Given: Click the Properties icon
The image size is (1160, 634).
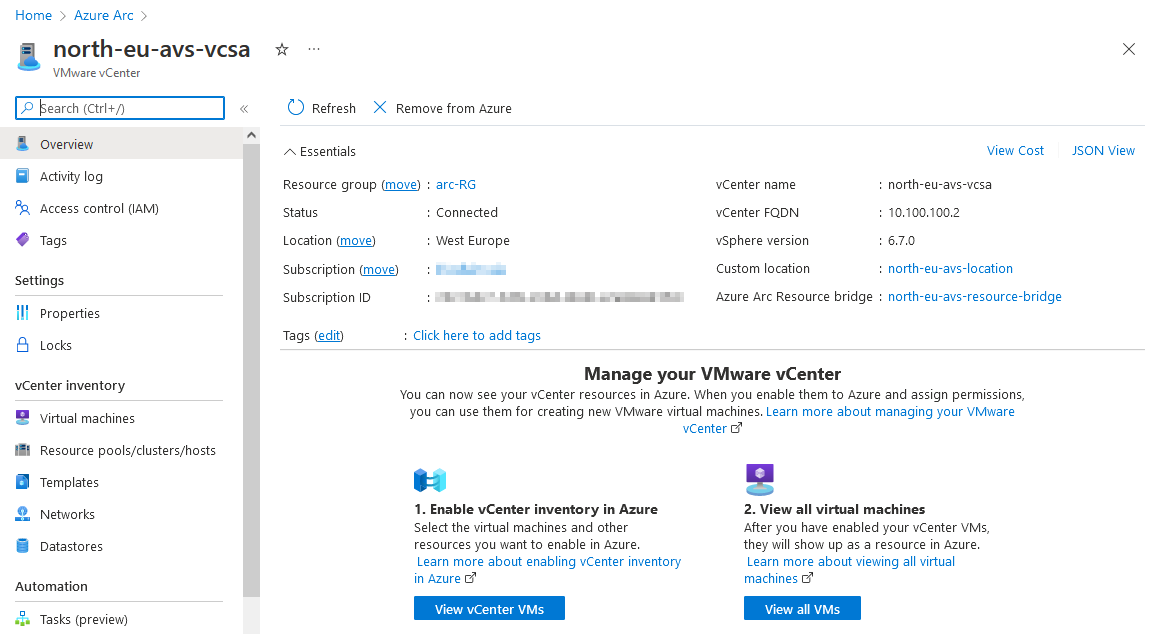Looking at the screenshot, I should click(23, 313).
